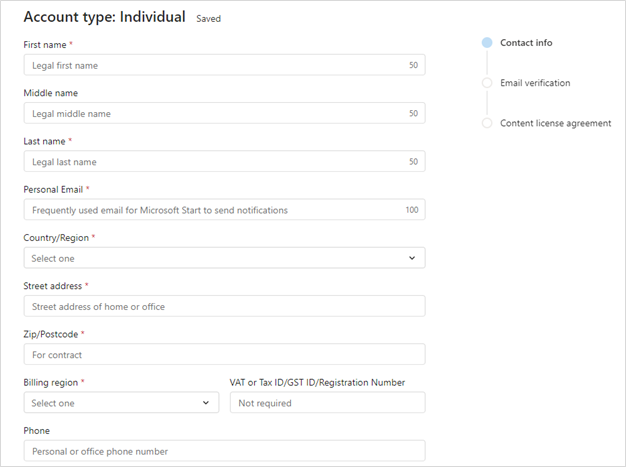Viewport: 626px width, 467px height.
Task: Open the Country/Region 'Select one' dropdown
Action: click(x=223, y=258)
